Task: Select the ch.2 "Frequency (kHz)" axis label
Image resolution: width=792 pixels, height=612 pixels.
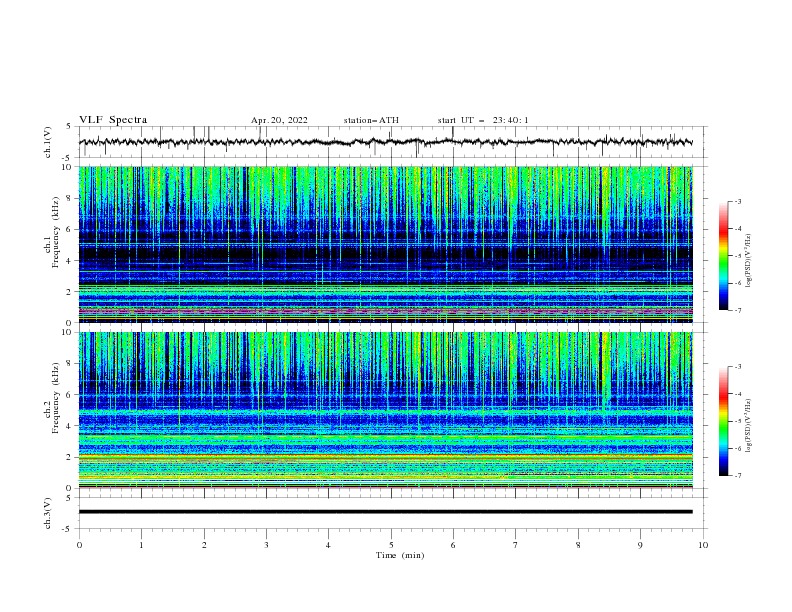Action: [x=55, y=397]
